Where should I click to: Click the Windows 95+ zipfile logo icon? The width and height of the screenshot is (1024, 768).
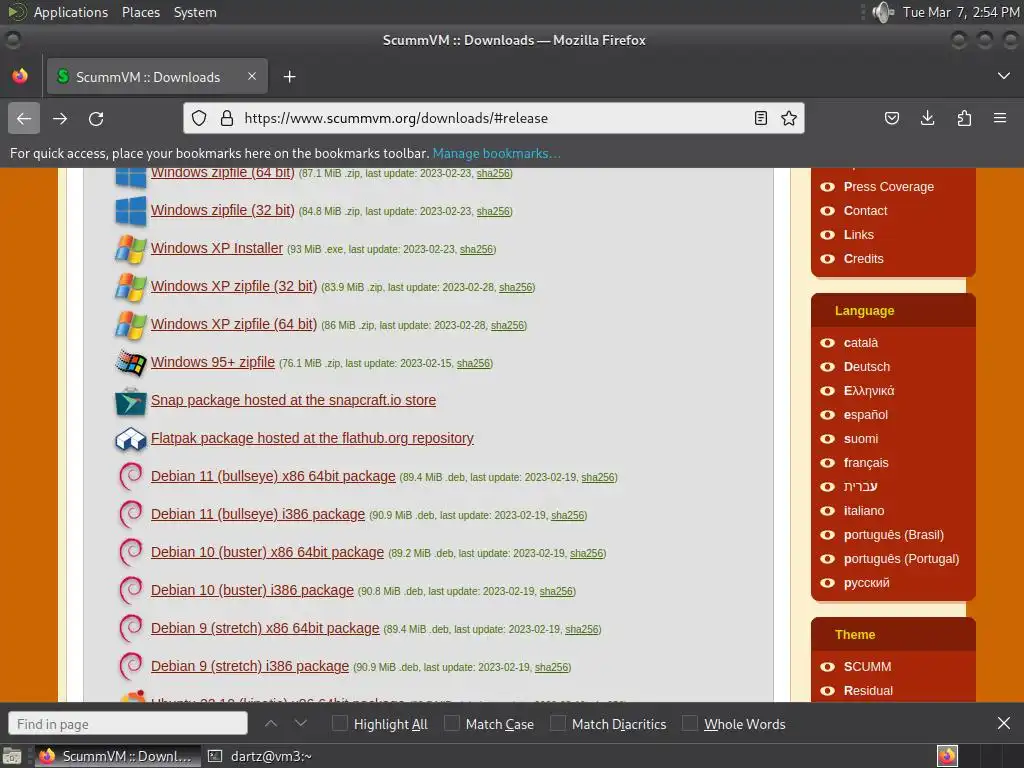(x=131, y=363)
